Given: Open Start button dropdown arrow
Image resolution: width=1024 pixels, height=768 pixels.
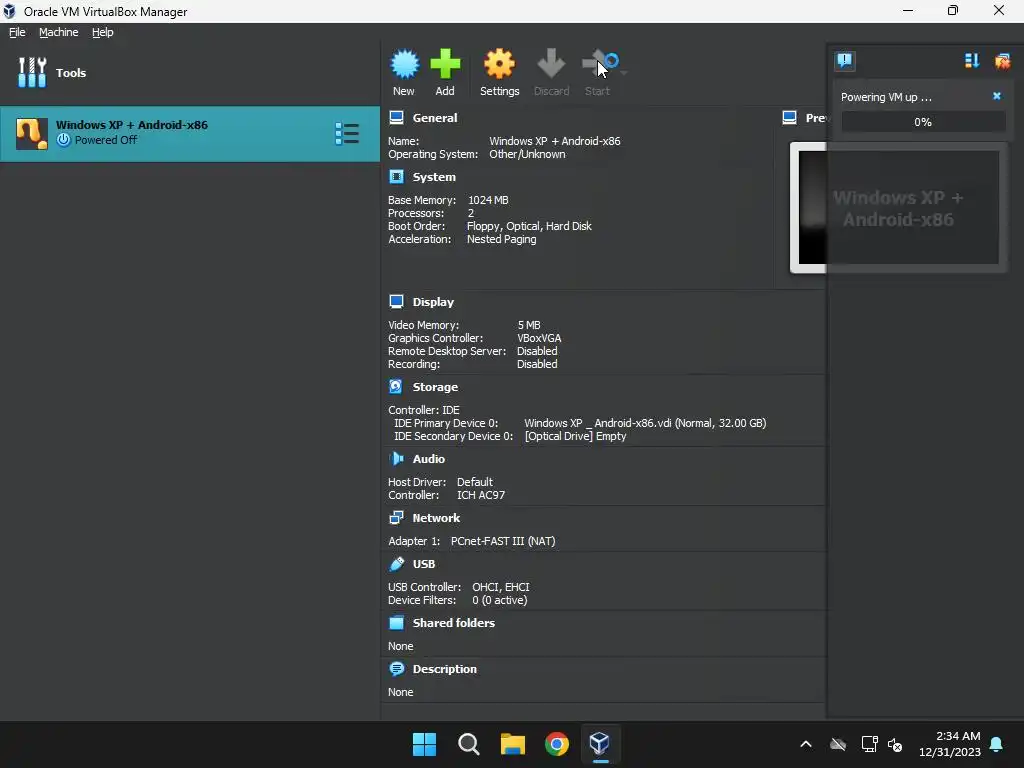Looking at the screenshot, I should coord(624,72).
